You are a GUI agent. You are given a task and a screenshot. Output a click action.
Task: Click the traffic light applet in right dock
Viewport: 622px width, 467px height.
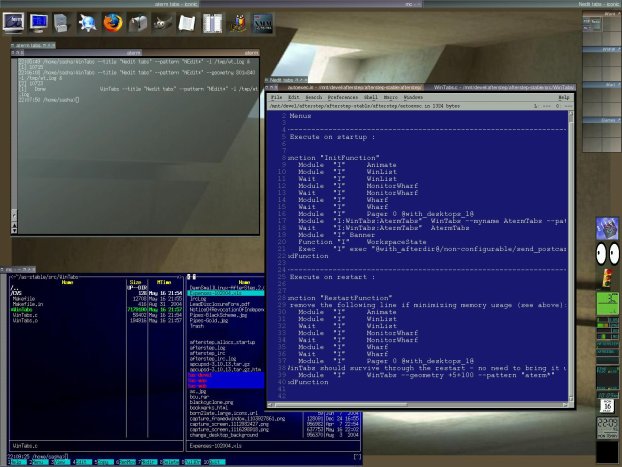(x=607, y=278)
